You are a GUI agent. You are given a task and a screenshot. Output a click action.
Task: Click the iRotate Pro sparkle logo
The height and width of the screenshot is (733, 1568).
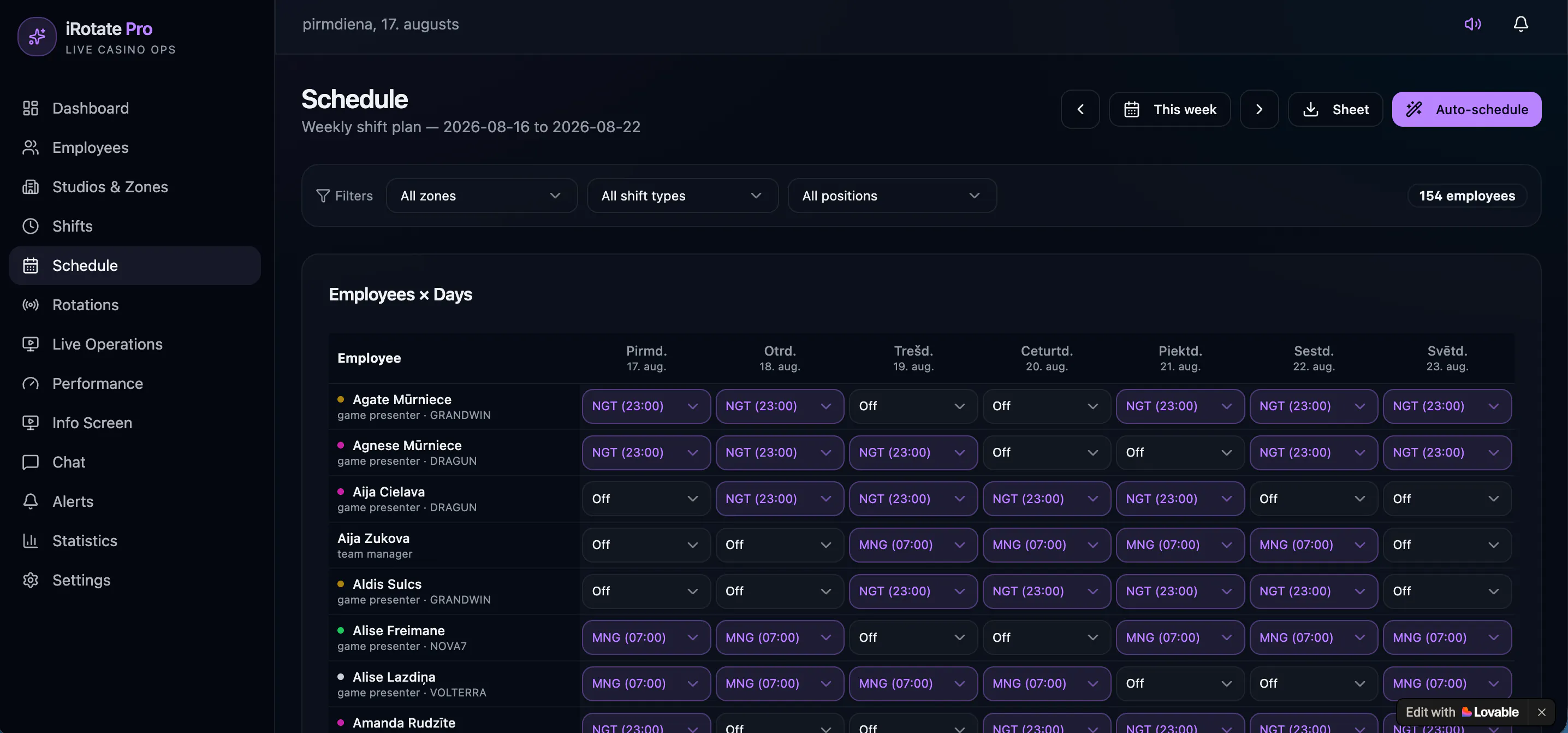37,37
